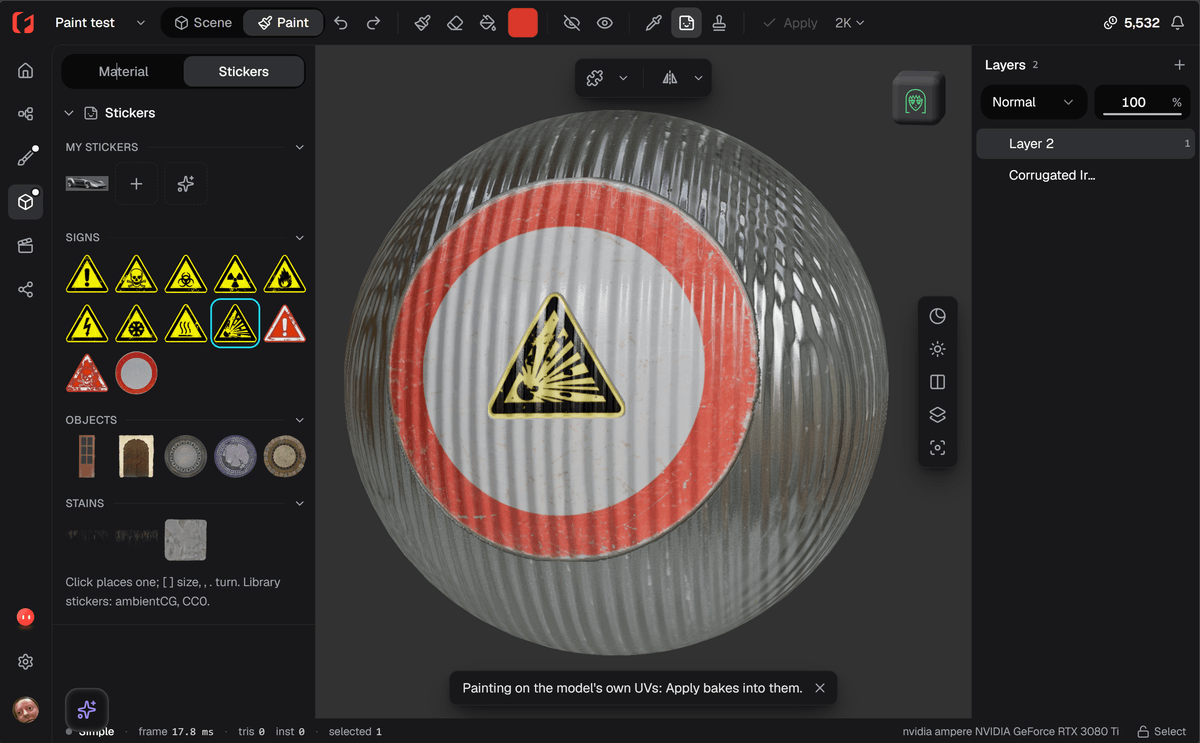Toggle the crossed-out eye hide button
The image size is (1200, 743).
tap(572, 23)
